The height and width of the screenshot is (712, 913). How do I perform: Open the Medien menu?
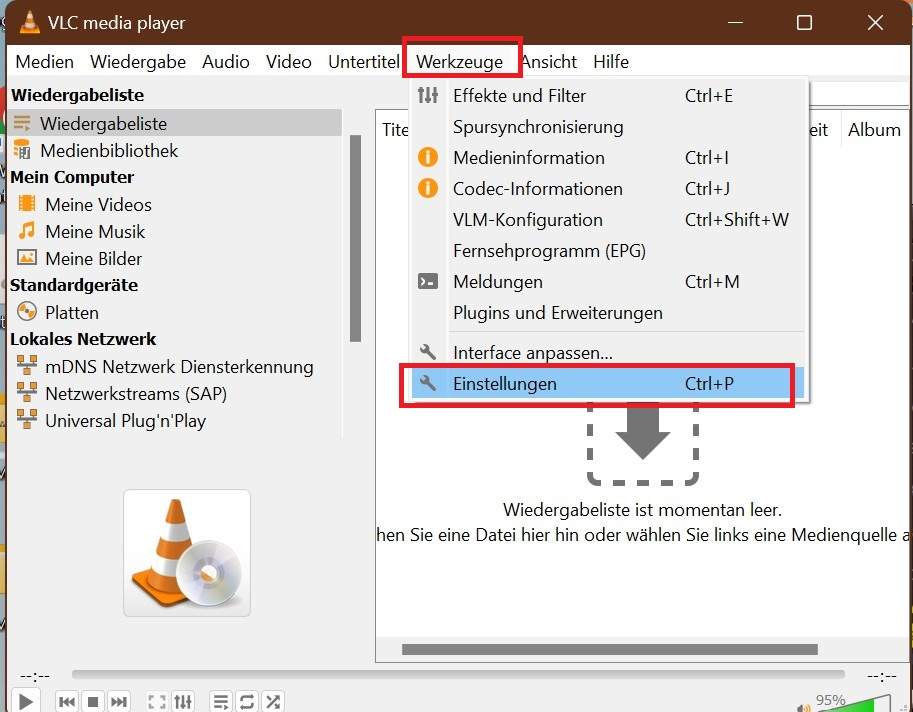(x=44, y=61)
